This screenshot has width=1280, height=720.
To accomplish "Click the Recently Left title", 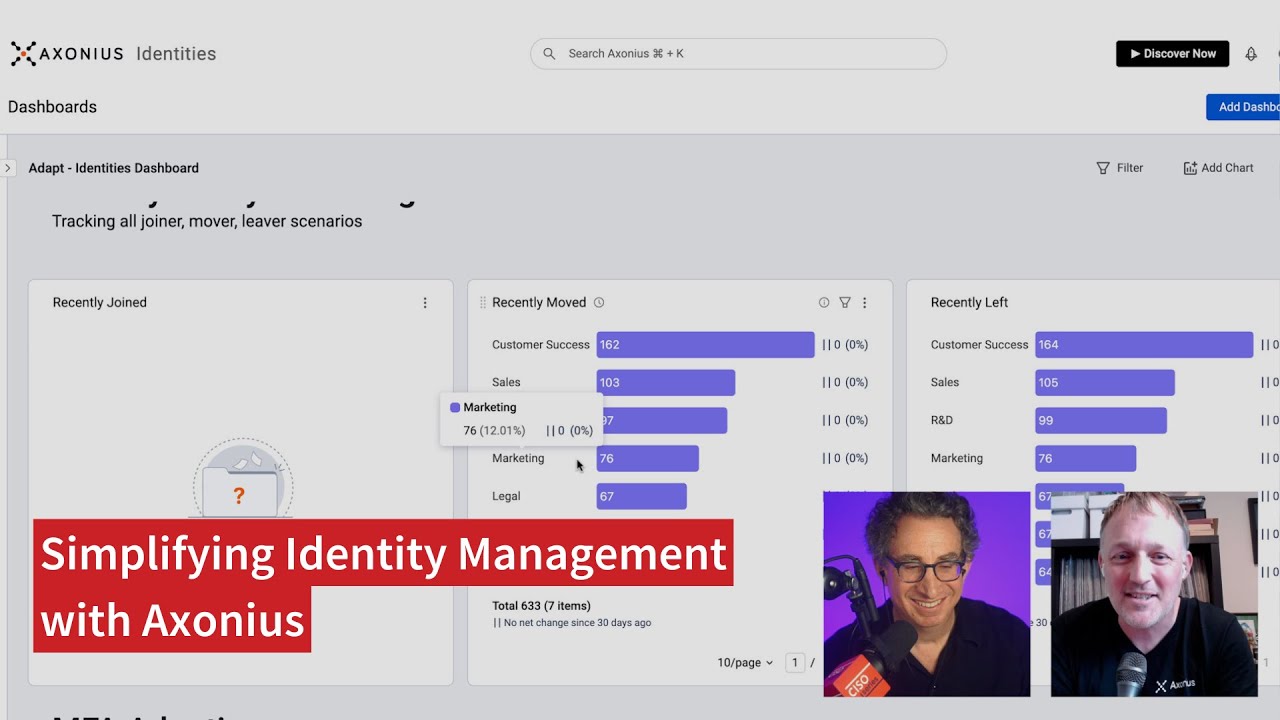I will (x=969, y=303).
